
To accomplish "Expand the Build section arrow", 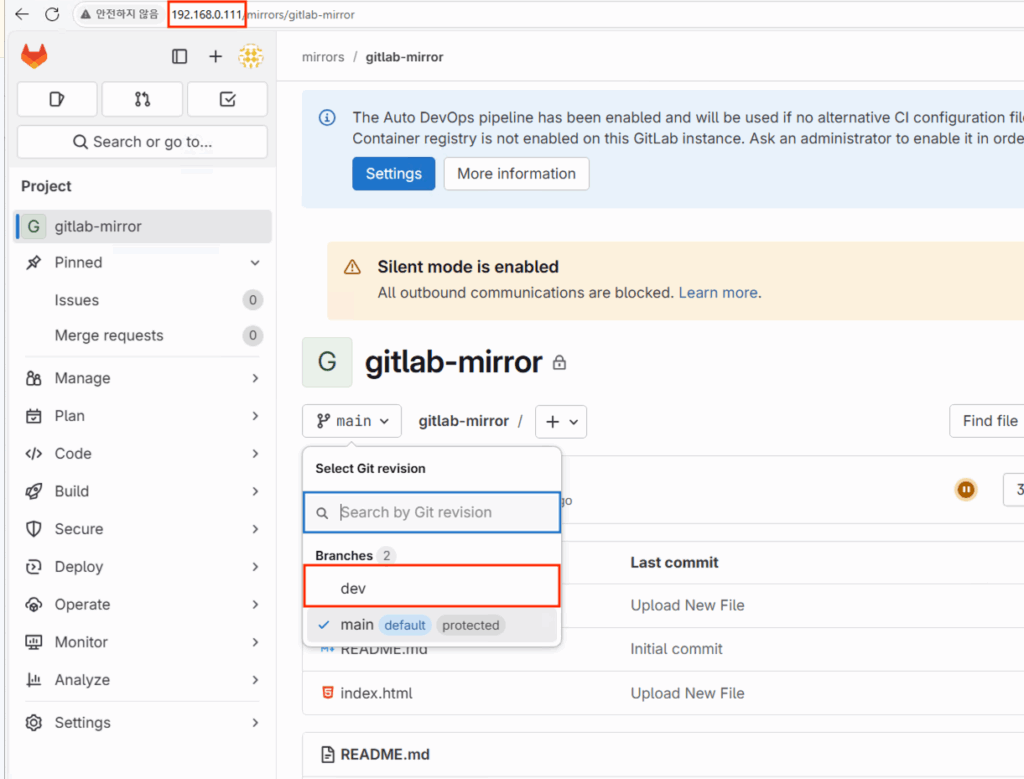I will pos(255,491).
